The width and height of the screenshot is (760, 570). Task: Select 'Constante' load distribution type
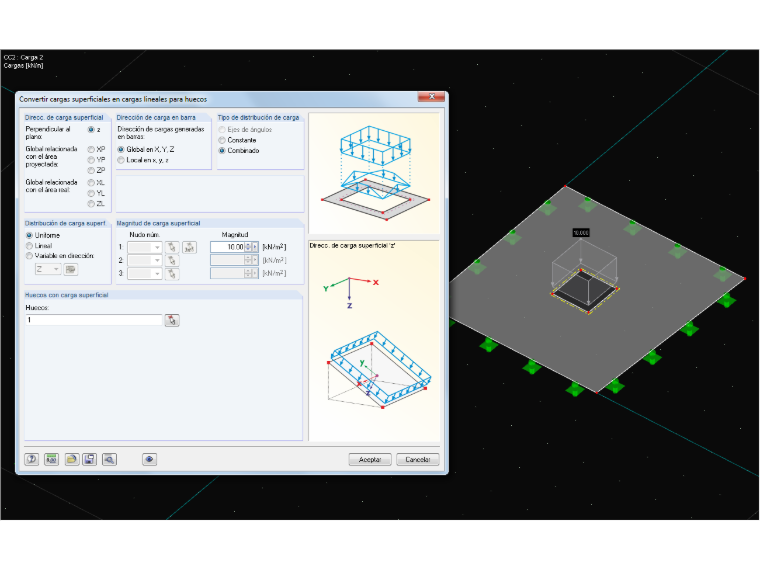click(222, 140)
